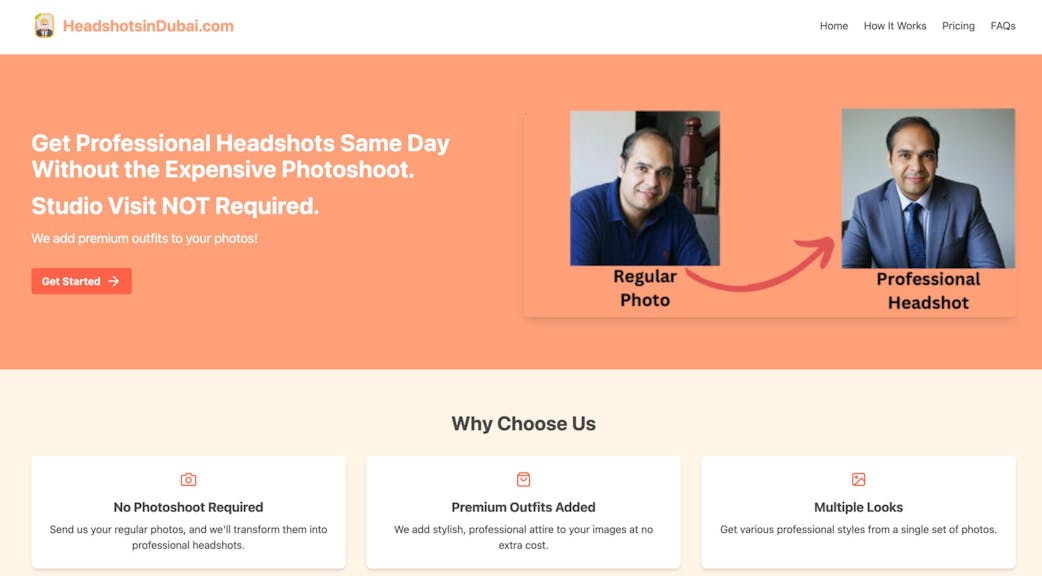Click the Studio Visit NOT Required headline
The width and height of the screenshot is (1042, 576).
[x=175, y=206]
